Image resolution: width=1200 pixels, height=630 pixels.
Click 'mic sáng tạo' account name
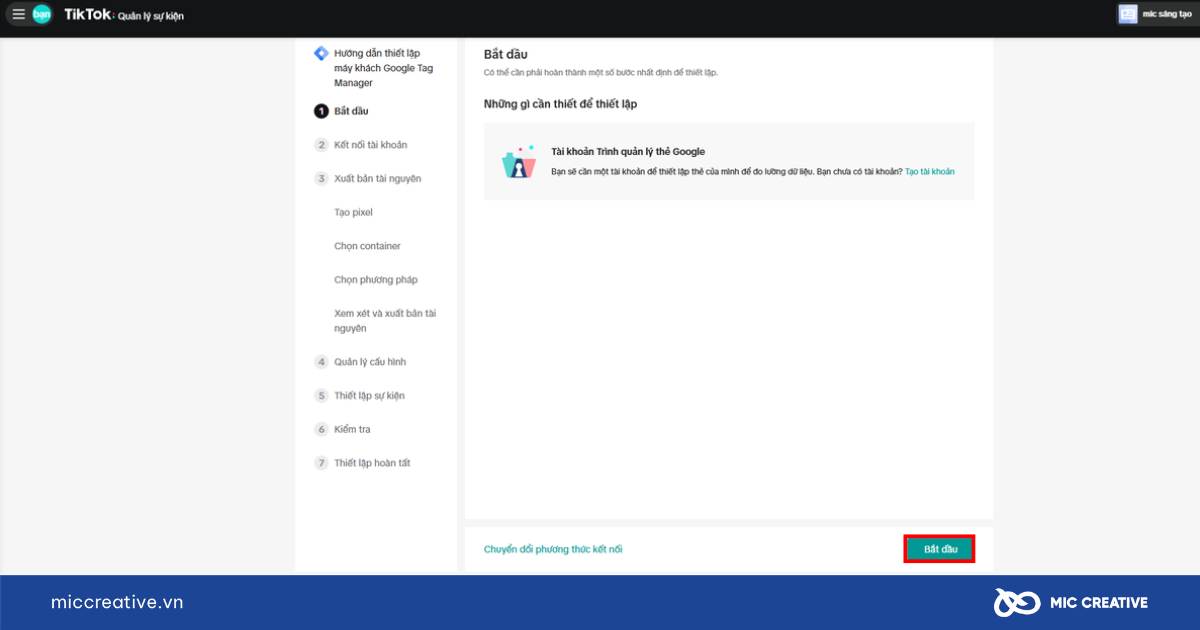click(1167, 14)
